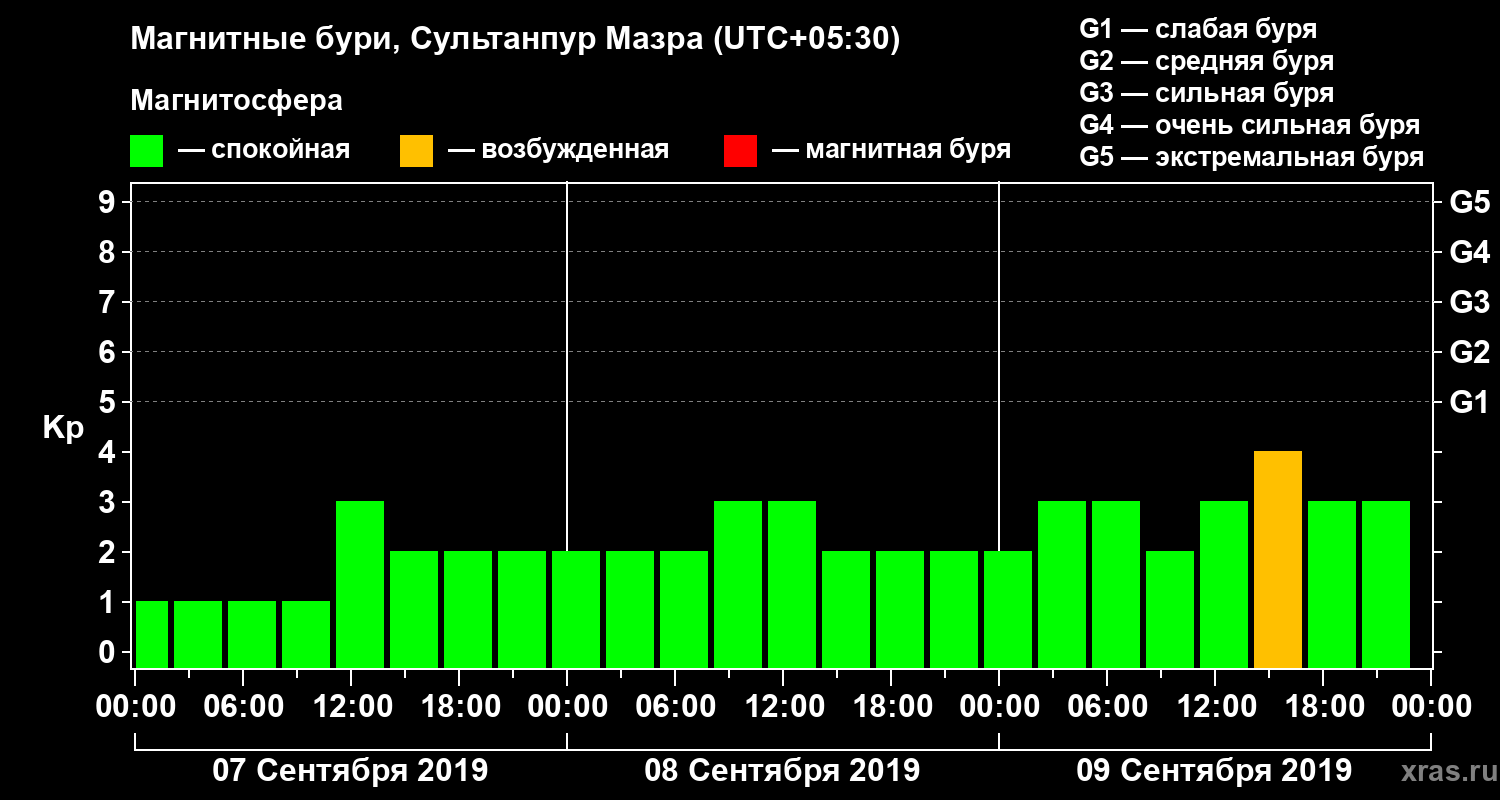Click the '— возбужденная' legend label
This screenshot has width=1500, height=800.
(x=558, y=150)
